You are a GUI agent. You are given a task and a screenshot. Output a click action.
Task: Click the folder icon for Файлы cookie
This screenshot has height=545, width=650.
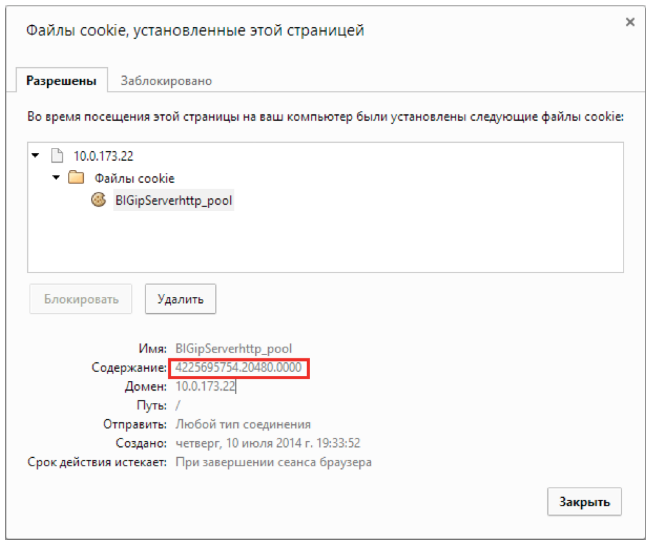click(x=75, y=178)
